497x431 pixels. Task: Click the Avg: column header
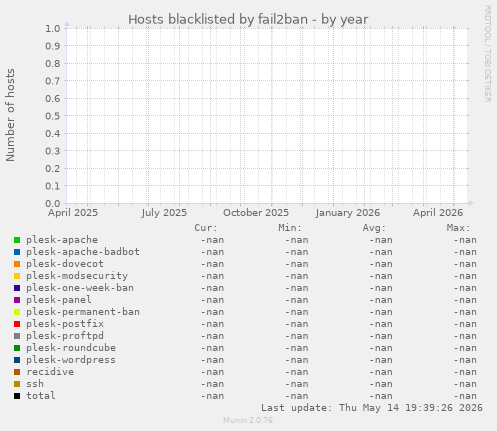(374, 228)
